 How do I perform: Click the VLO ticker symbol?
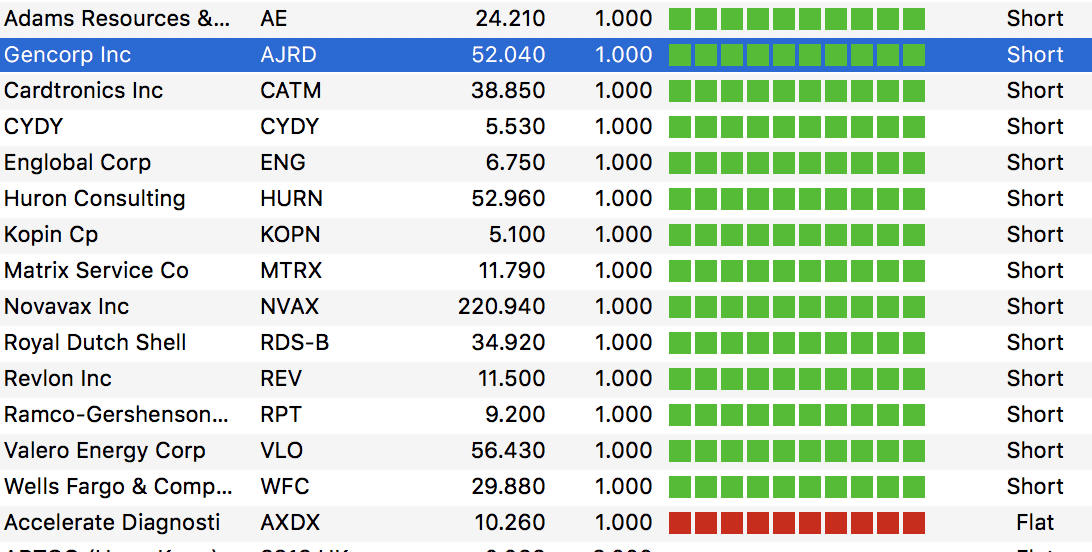click(x=282, y=450)
